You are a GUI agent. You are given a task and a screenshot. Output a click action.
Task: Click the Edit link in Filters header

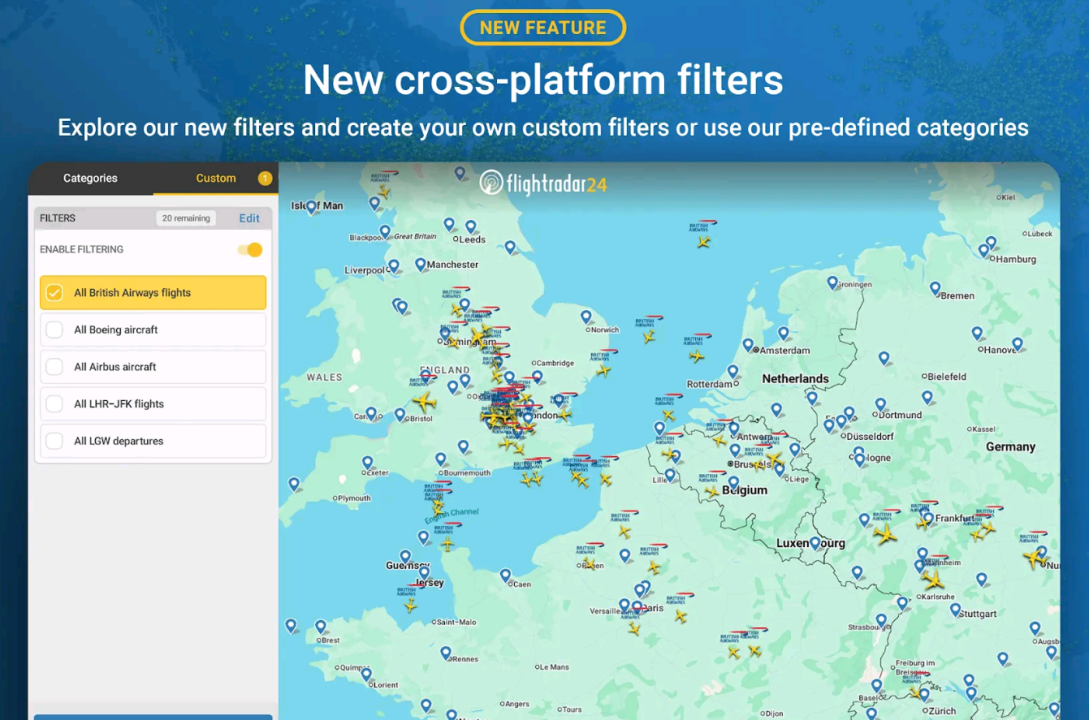click(249, 218)
